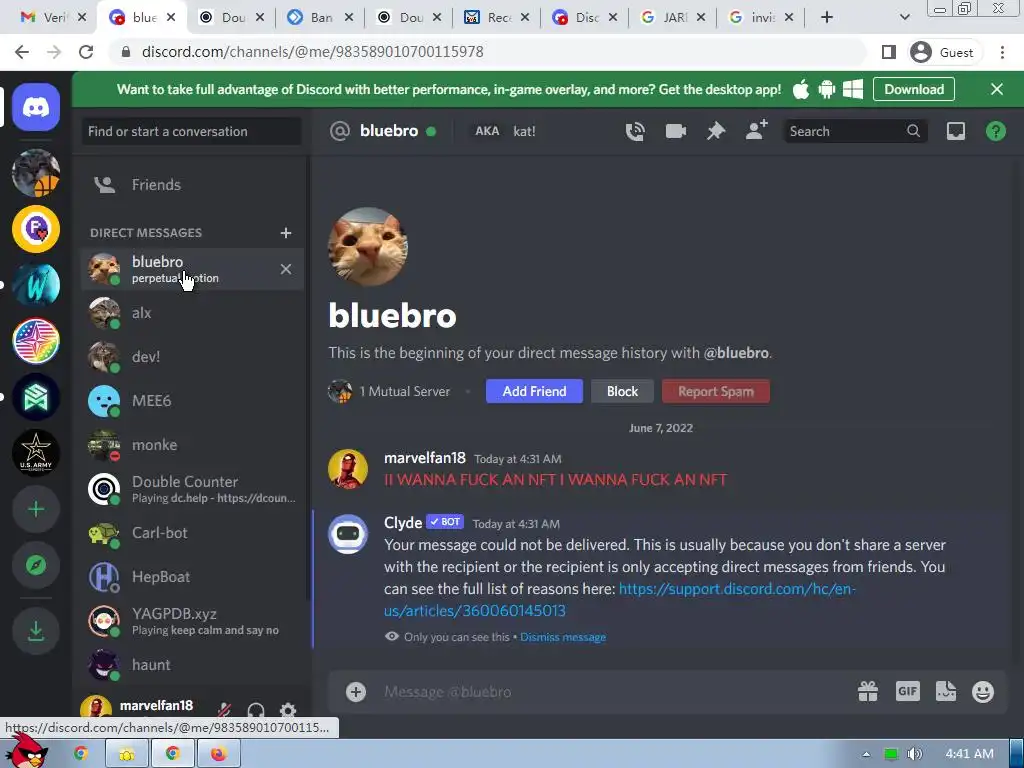This screenshot has height=768, width=1024.
Task: Open the Inbox icon
Action: point(955,131)
